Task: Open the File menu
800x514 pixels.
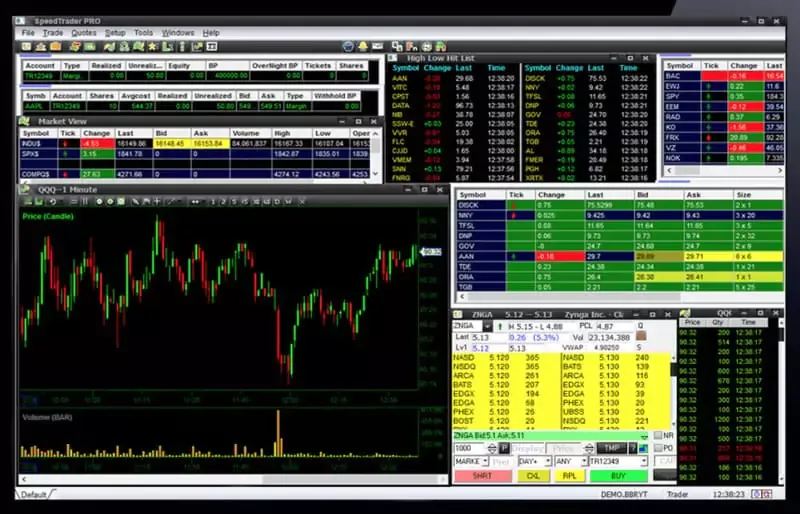Action: [x=28, y=33]
